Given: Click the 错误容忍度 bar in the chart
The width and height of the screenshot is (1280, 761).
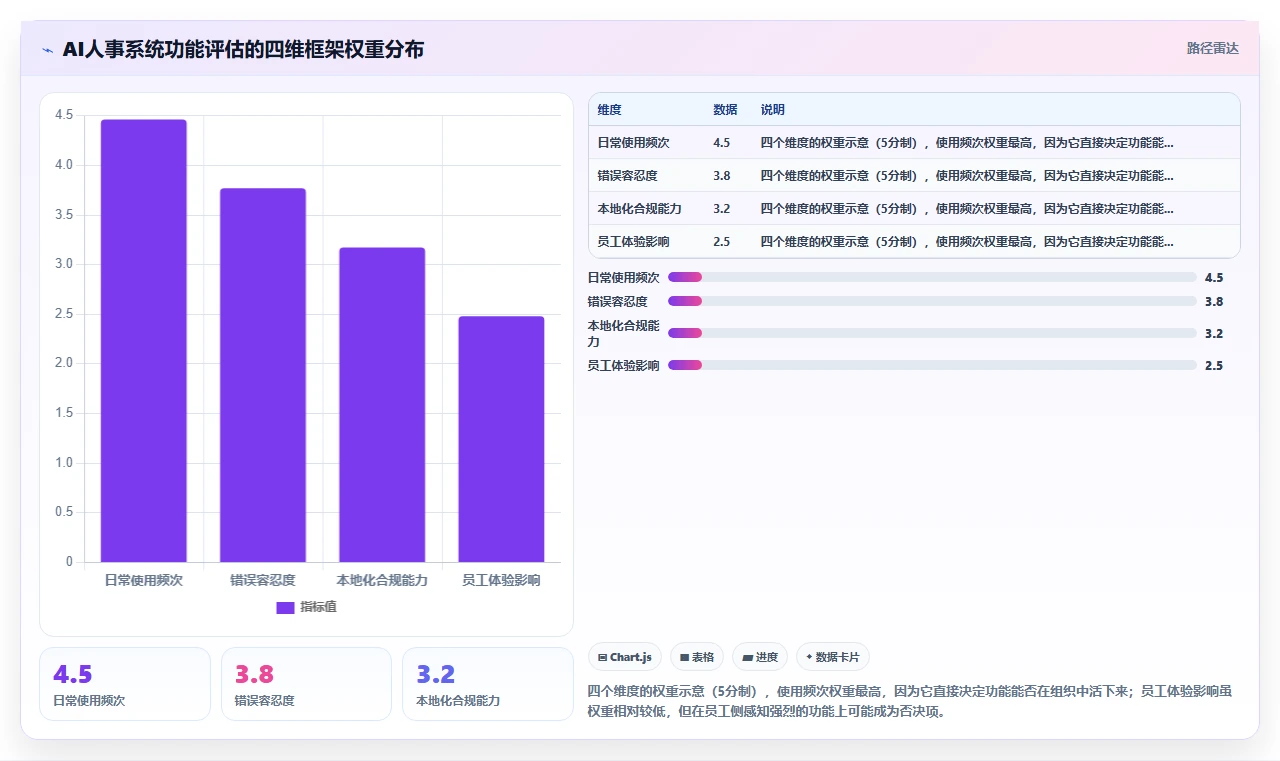Looking at the screenshot, I should 263,375.
